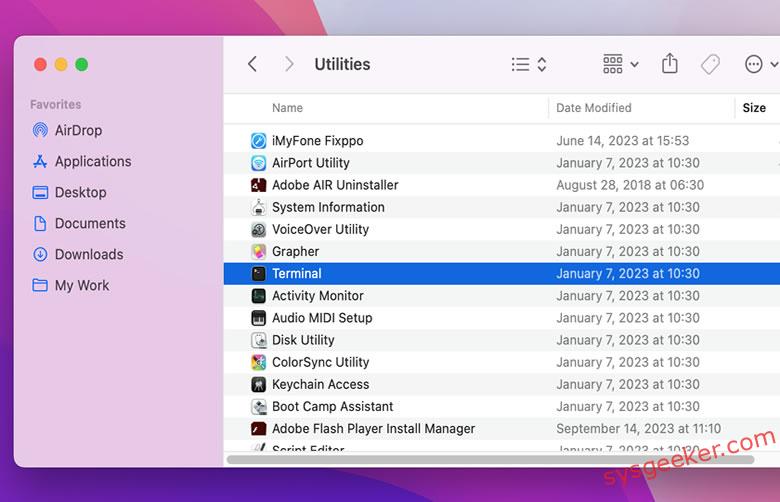This screenshot has height=502, width=780.
Task: Click the Tags toolbar icon
Action: pos(710,64)
